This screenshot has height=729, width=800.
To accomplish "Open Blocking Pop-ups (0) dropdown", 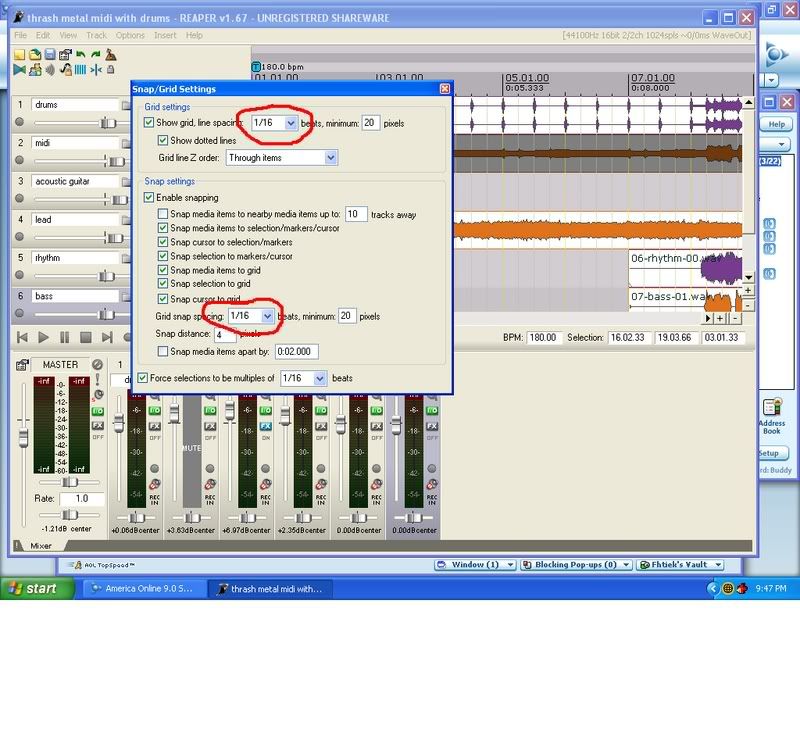I will click(576, 565).
